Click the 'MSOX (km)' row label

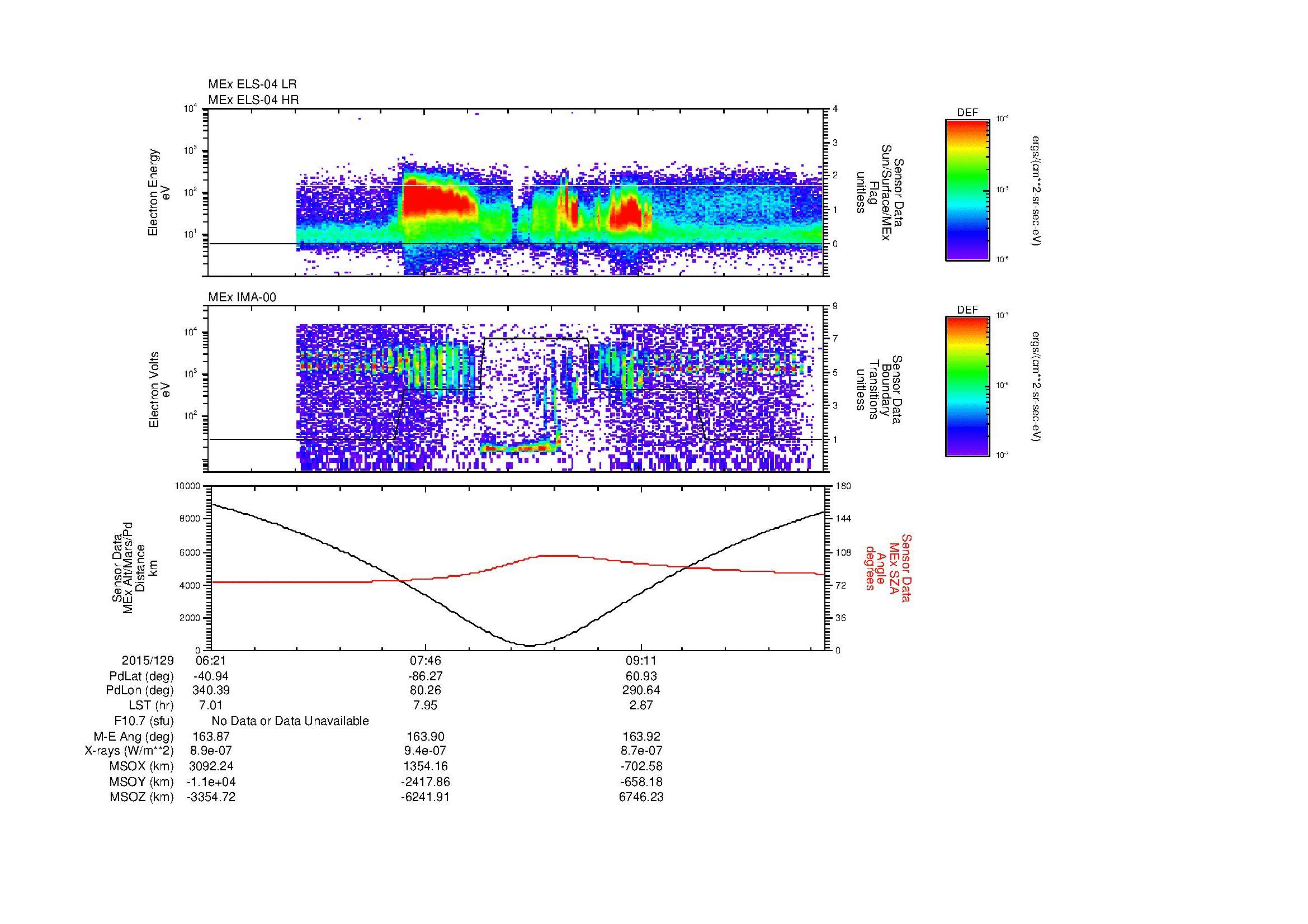[x=141, y=766]
